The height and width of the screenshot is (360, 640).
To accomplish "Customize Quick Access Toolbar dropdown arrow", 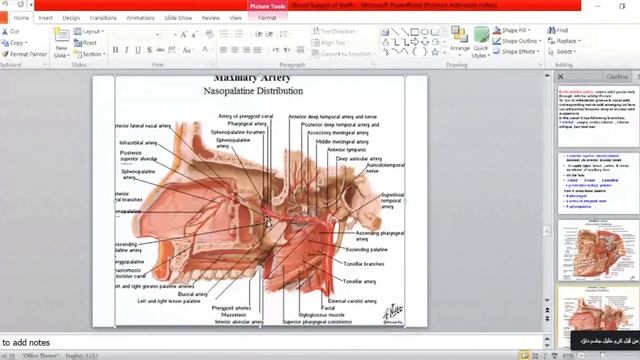I will (x=31, y=4).
